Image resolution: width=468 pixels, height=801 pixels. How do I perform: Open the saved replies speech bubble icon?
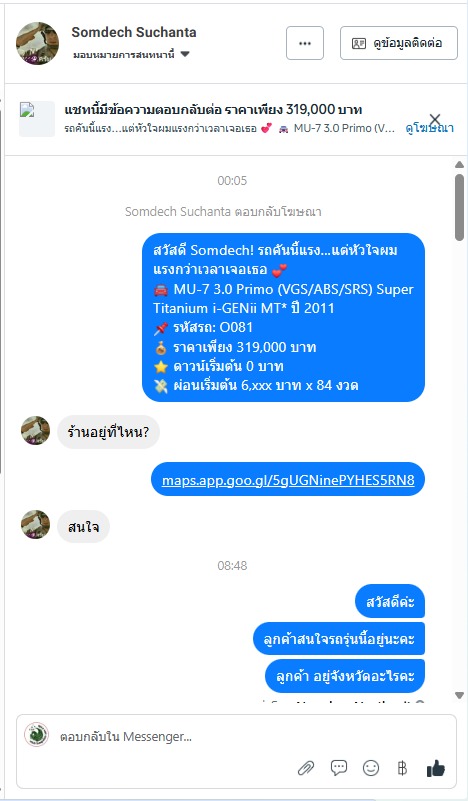tap(339, 767)
